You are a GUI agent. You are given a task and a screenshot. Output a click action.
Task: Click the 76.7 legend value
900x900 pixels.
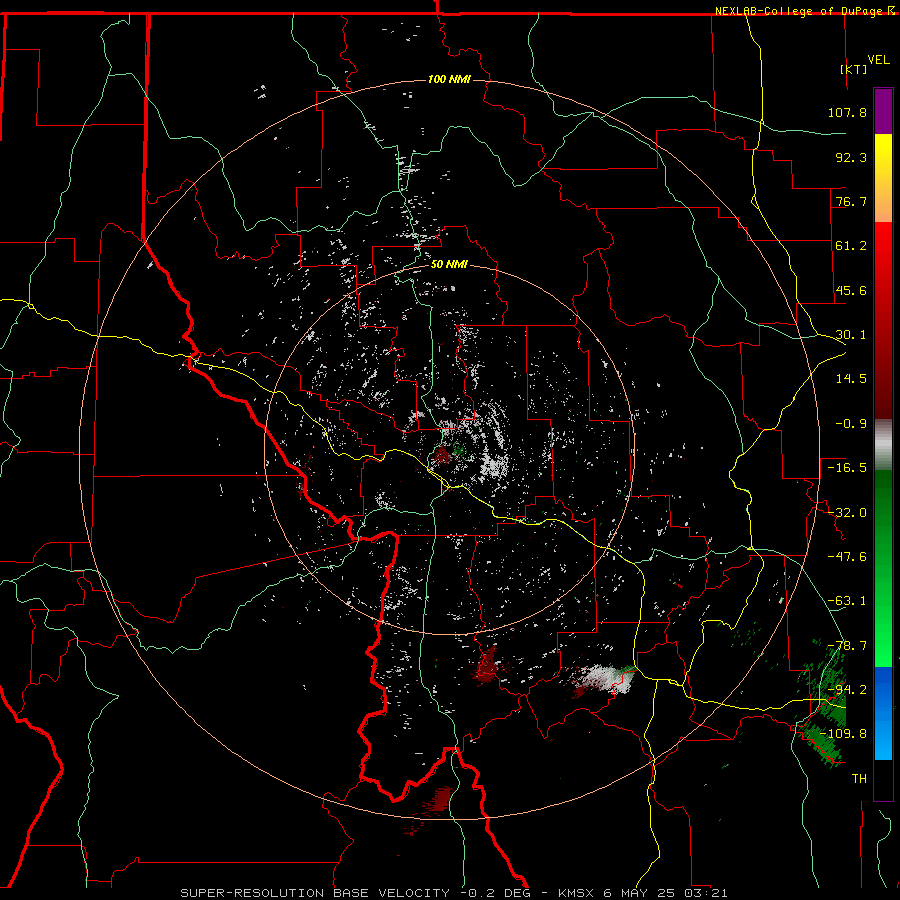(851, 201)
